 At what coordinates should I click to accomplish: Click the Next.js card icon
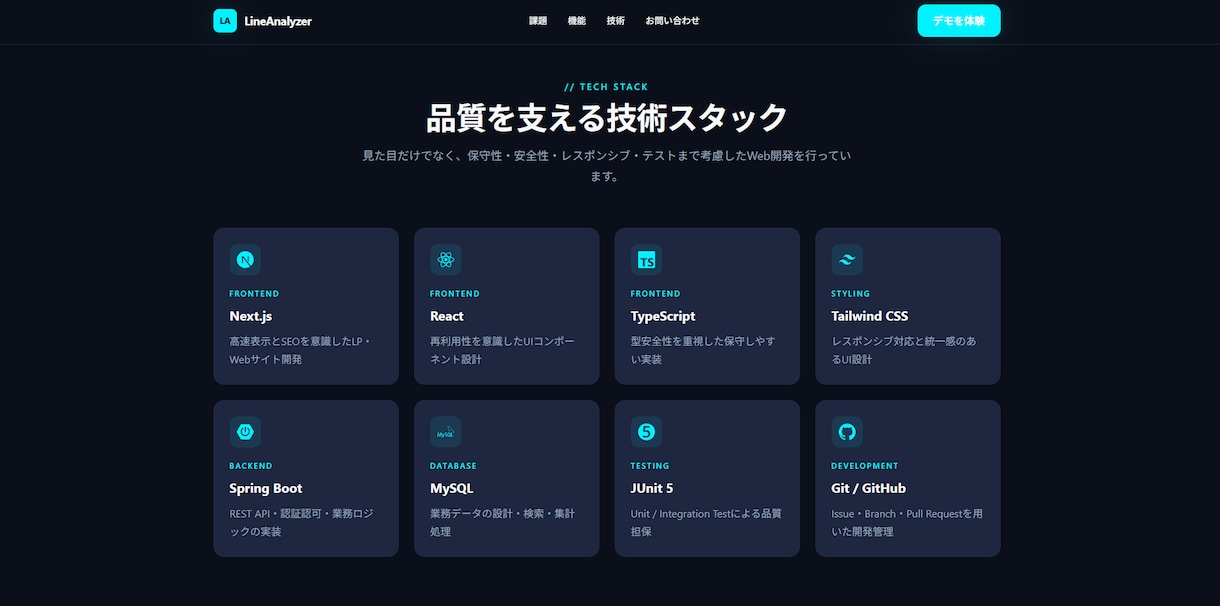(x=245, y=260)
